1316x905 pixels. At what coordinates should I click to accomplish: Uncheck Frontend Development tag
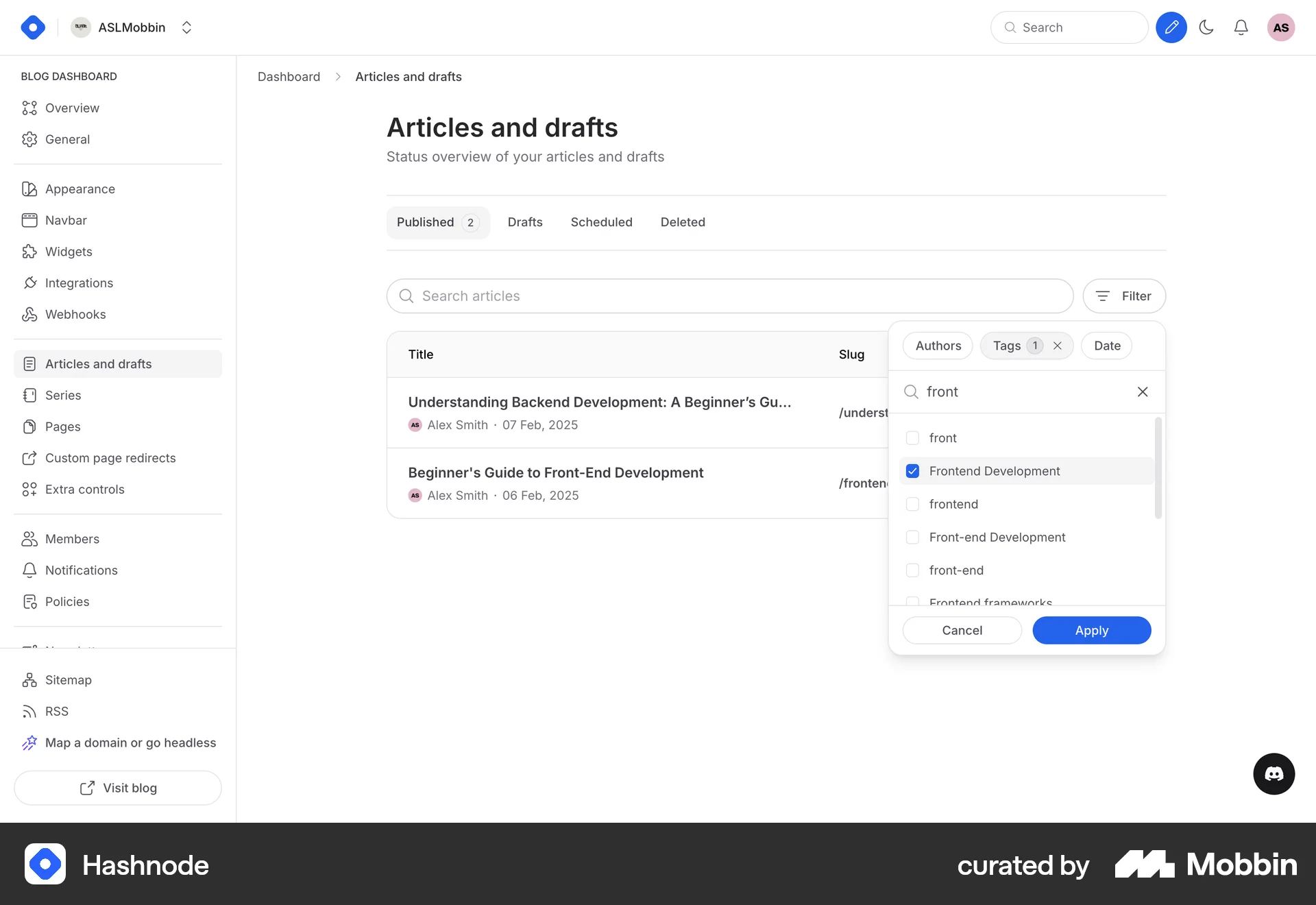912,471
